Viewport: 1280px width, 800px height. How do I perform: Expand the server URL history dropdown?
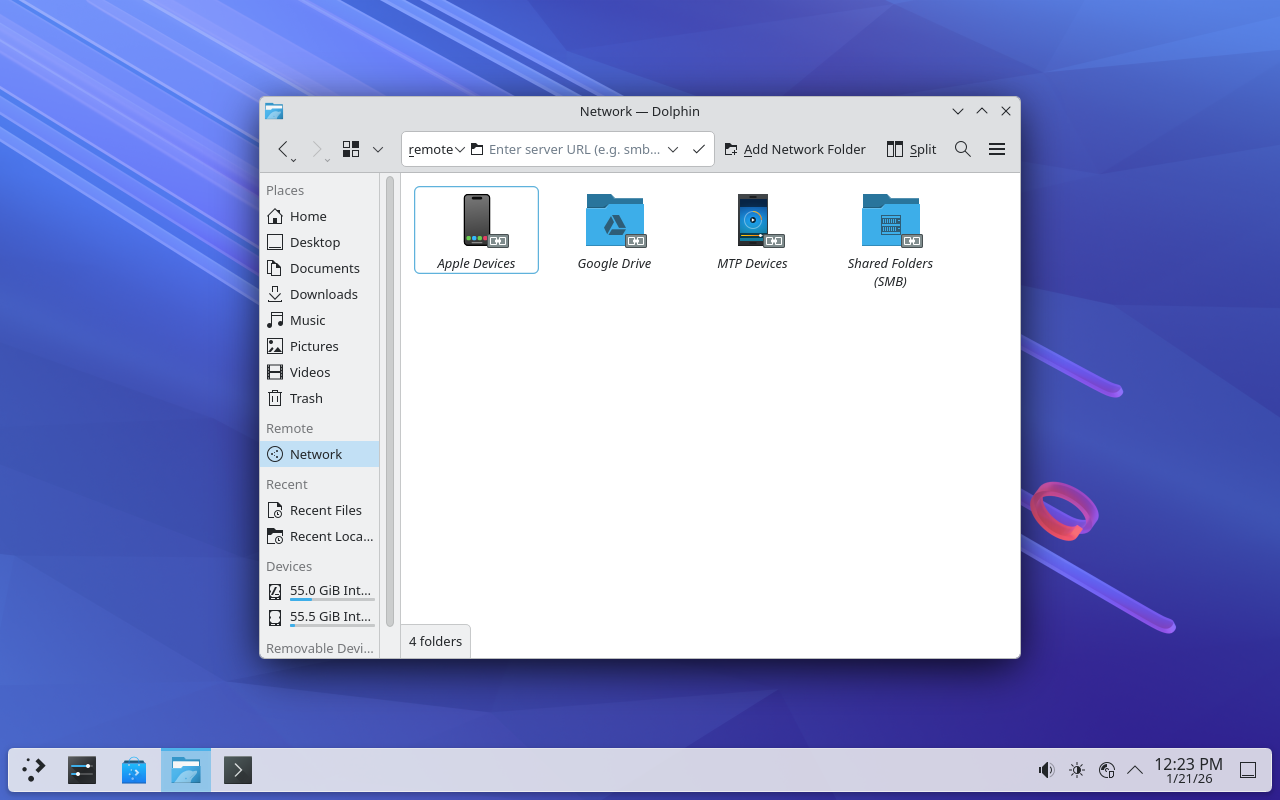tap(673, 149)
